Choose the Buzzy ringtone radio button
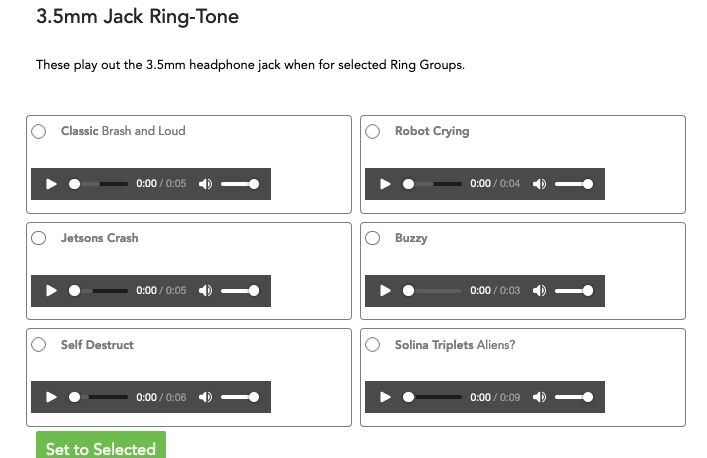Viewport: 707px width, 458px height. pos(373,238)
